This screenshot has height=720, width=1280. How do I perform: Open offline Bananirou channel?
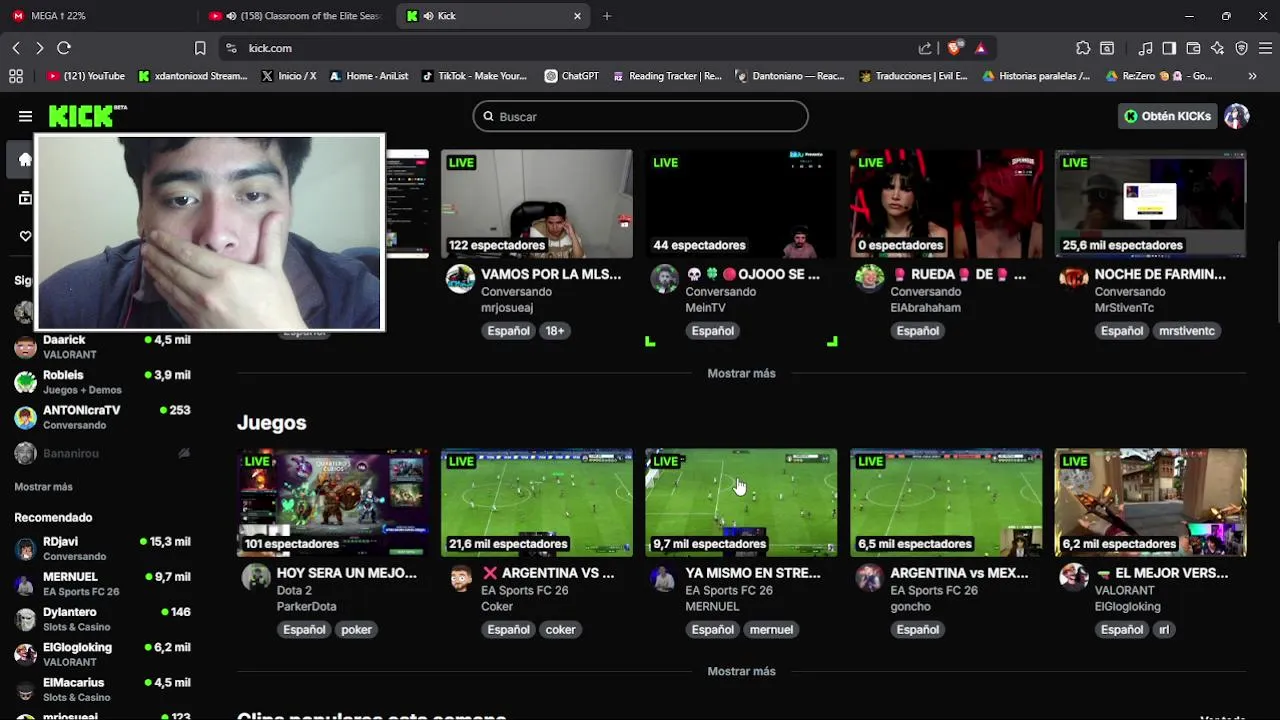point(102,453)
